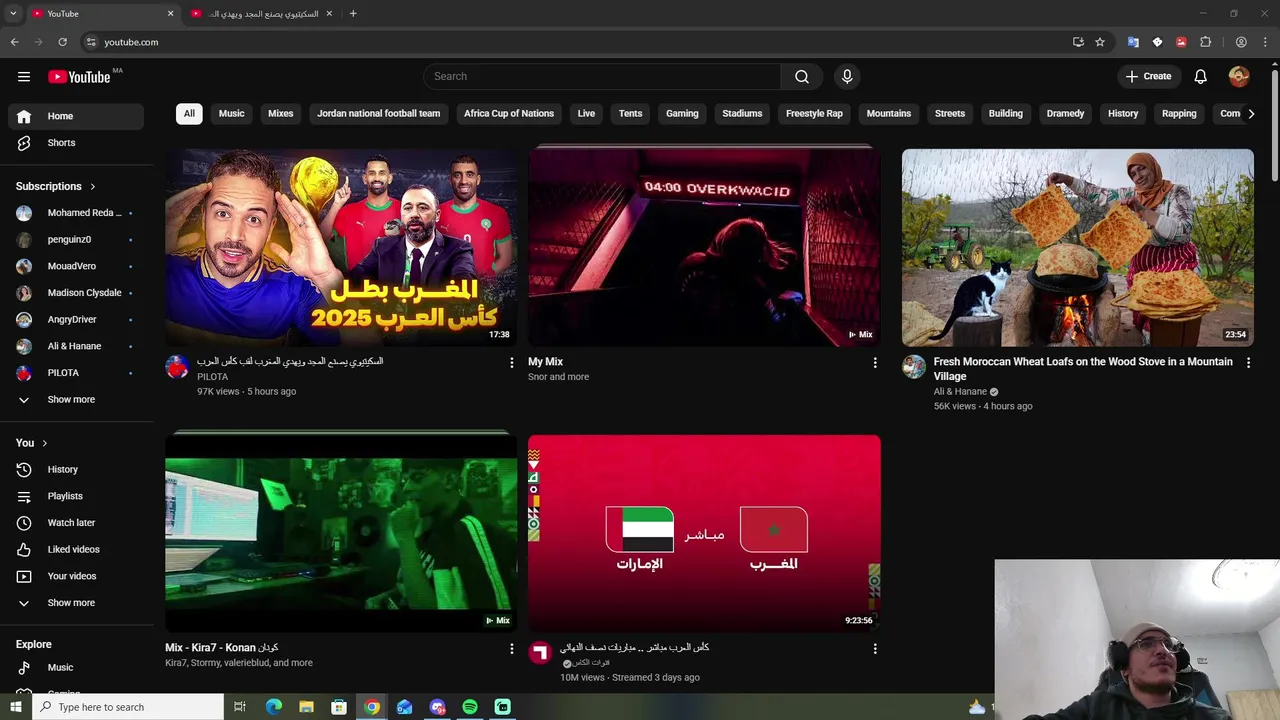Open Watch later in the sidebar
Image resolution: width=1280 pixels, height=720 pixels.
(x=76, y=523)
